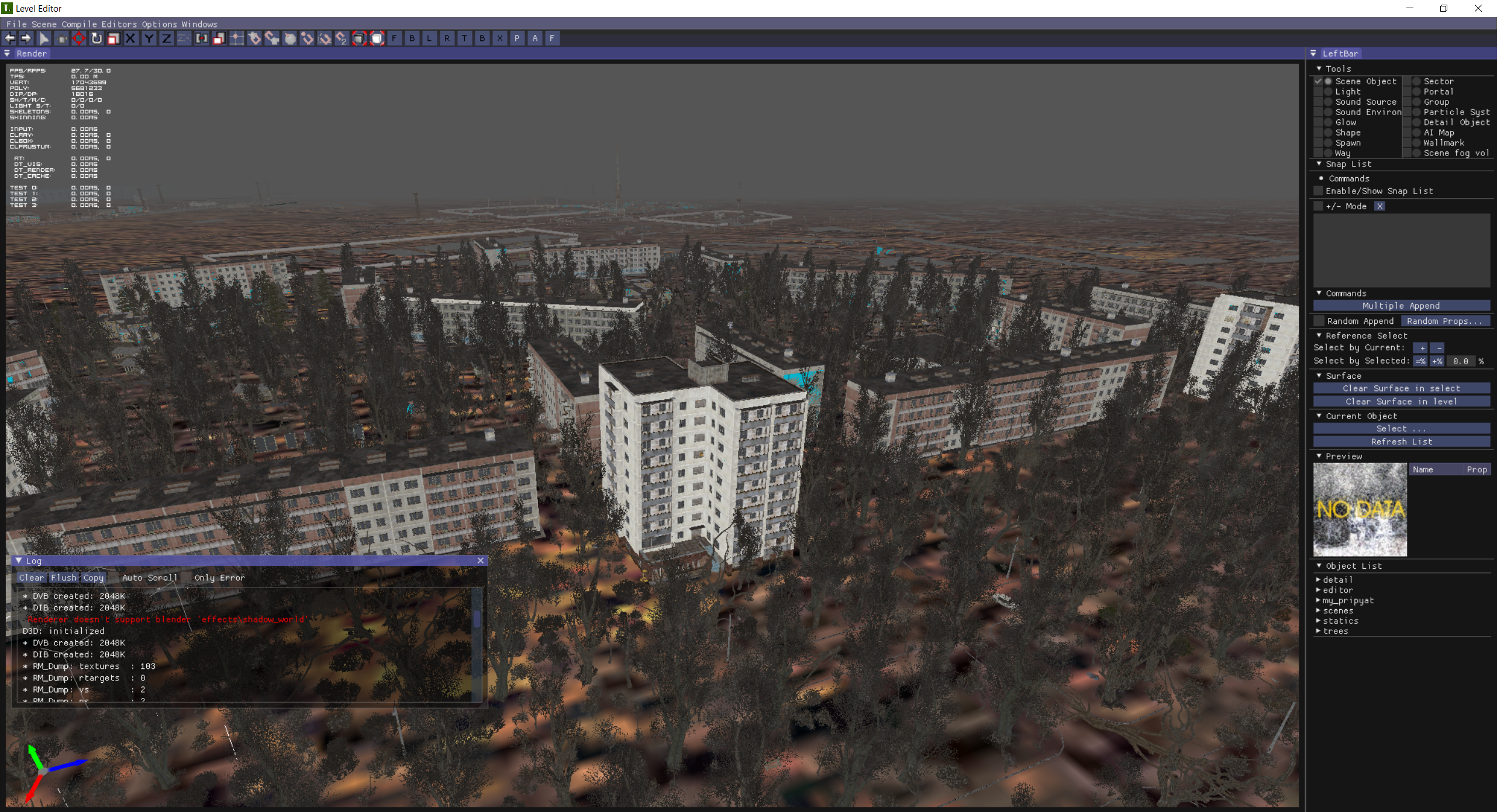1497x812 pixels.
Task: Activate the red Move cross tool
Action: tap(79, 39)
